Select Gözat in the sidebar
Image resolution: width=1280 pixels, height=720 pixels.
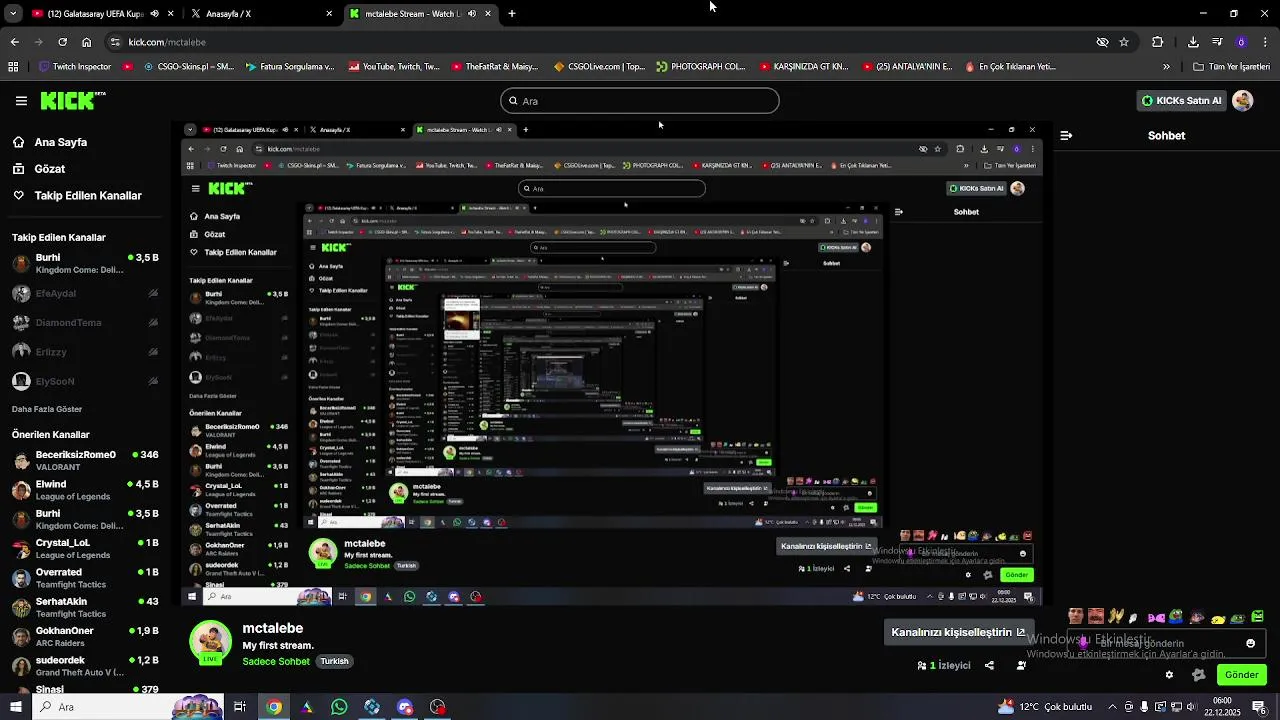click(x=50, y=169)
